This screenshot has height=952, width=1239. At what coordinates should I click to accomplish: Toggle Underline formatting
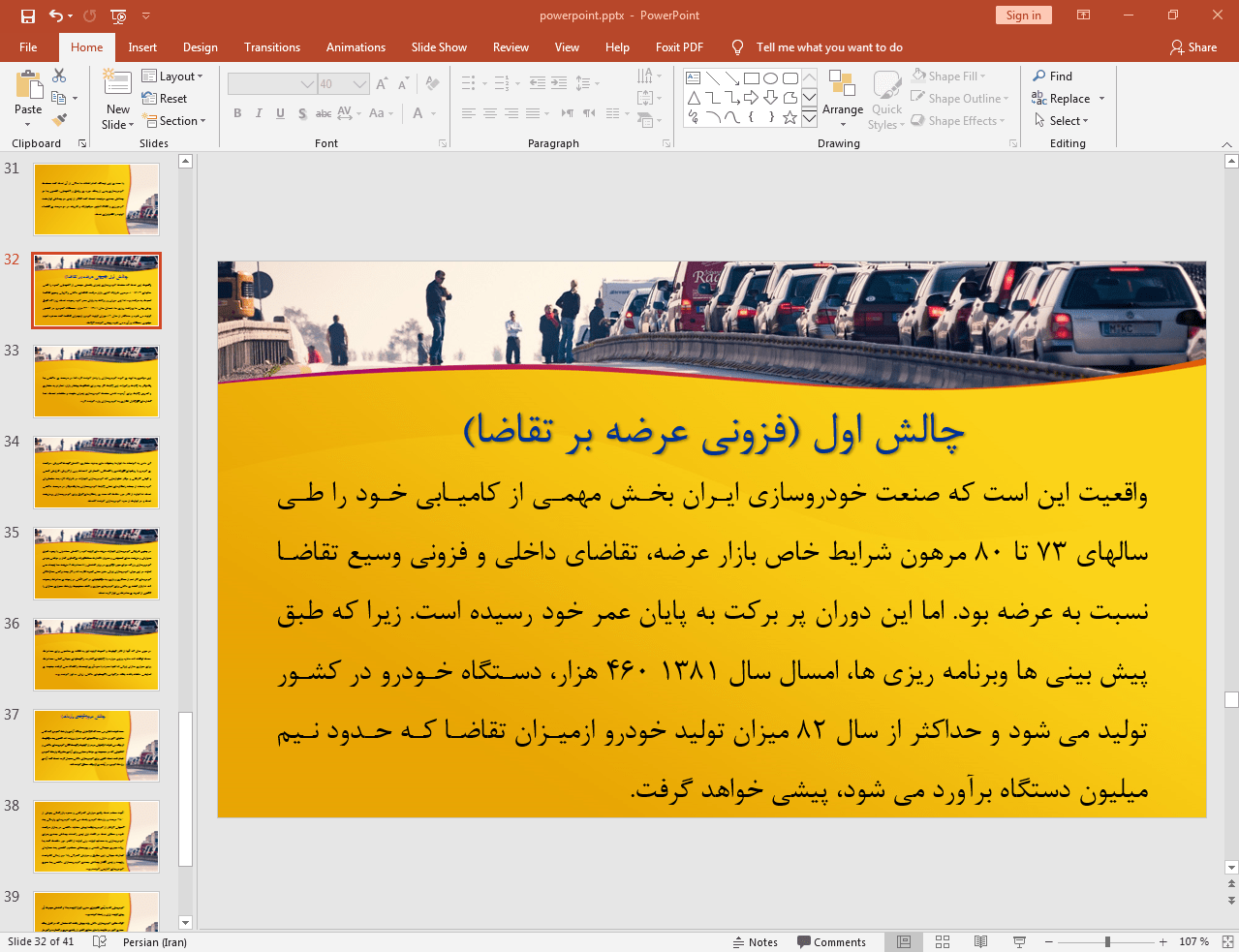280,113
